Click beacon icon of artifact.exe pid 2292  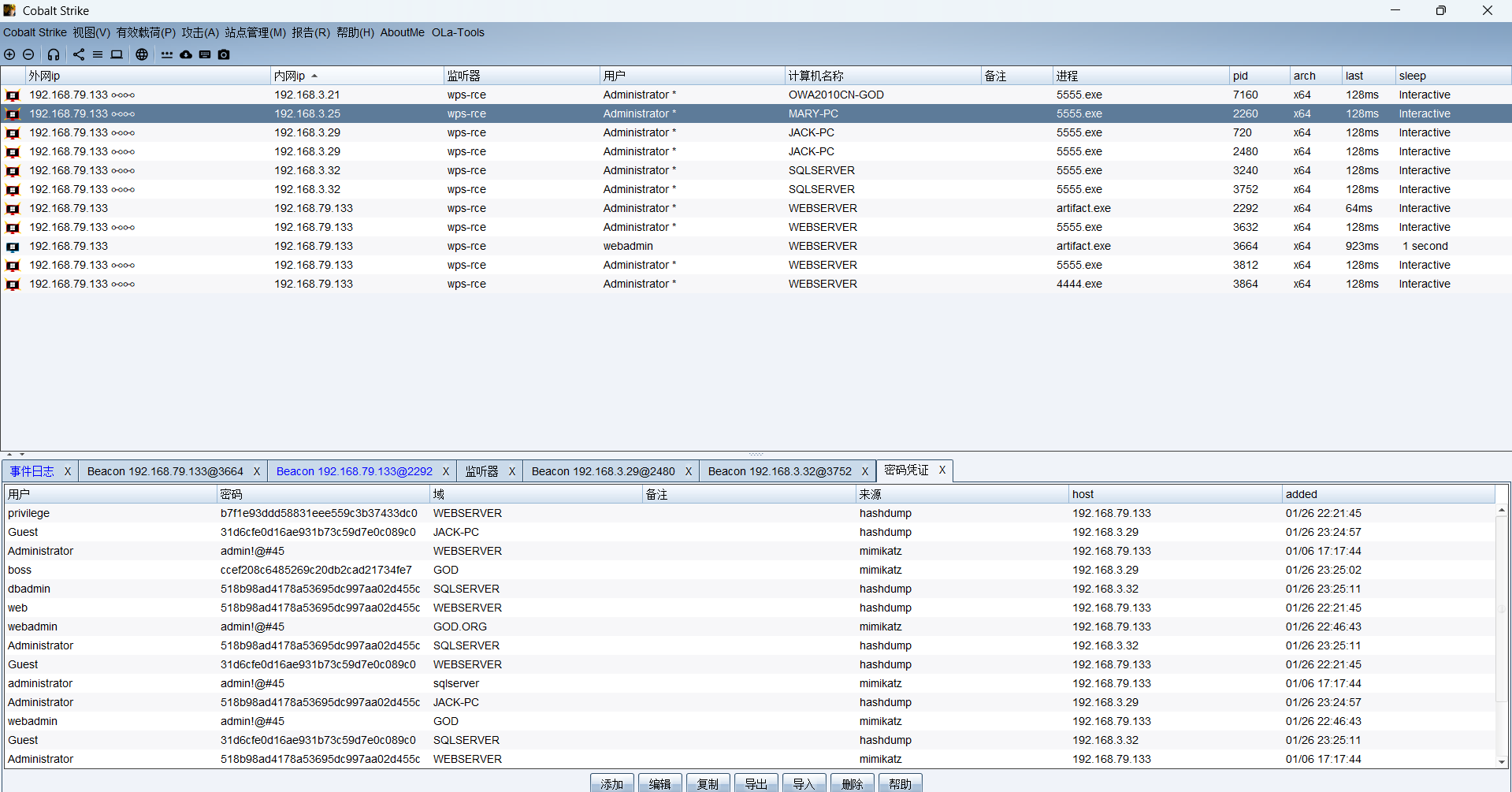13,209
